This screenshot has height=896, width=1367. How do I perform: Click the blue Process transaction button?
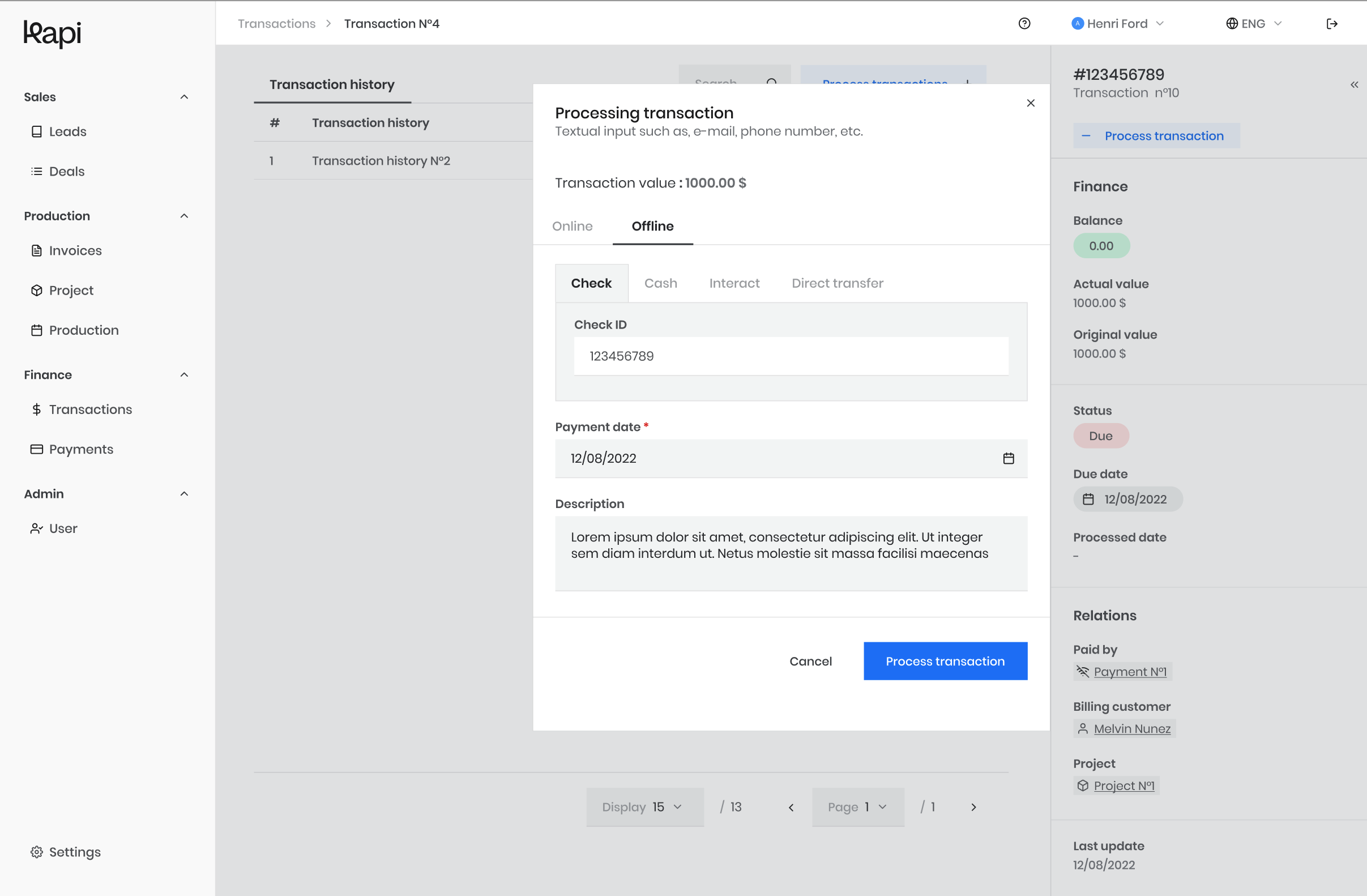point(945,661)
